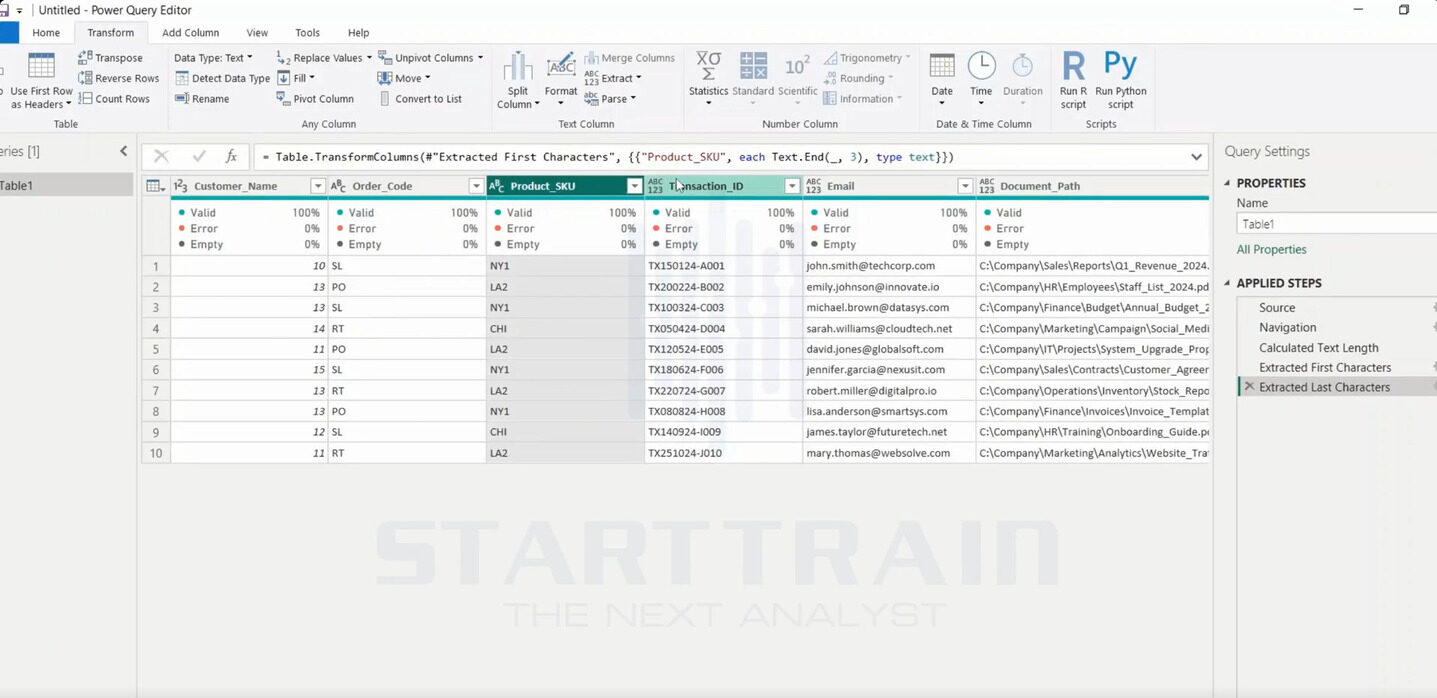Open Split Column tool
The height and width of the screenshot is (698, 1437).
pyautogui.click(x=518, y=80)
